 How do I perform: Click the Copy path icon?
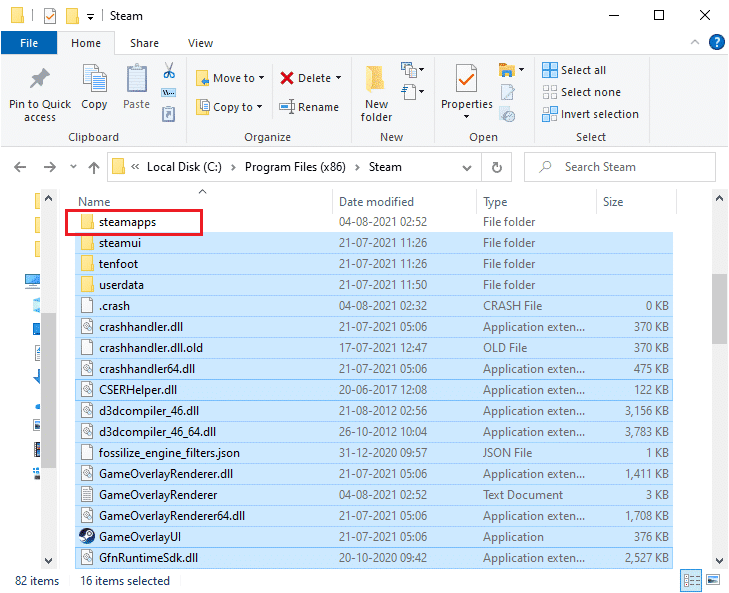tap(168, 93)
